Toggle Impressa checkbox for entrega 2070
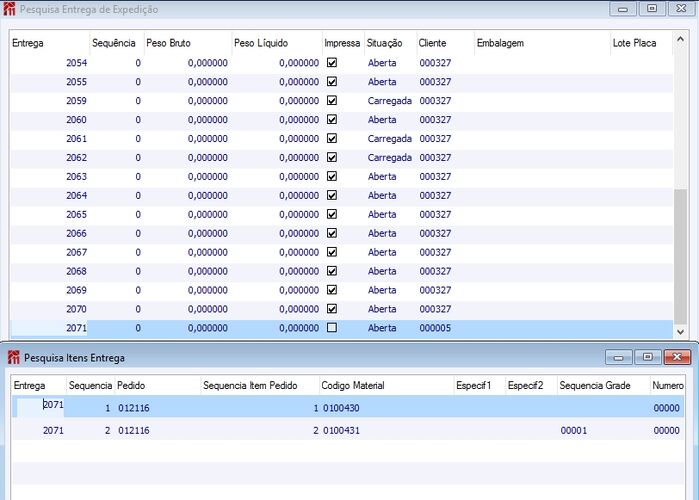 (x=332, y=309)
